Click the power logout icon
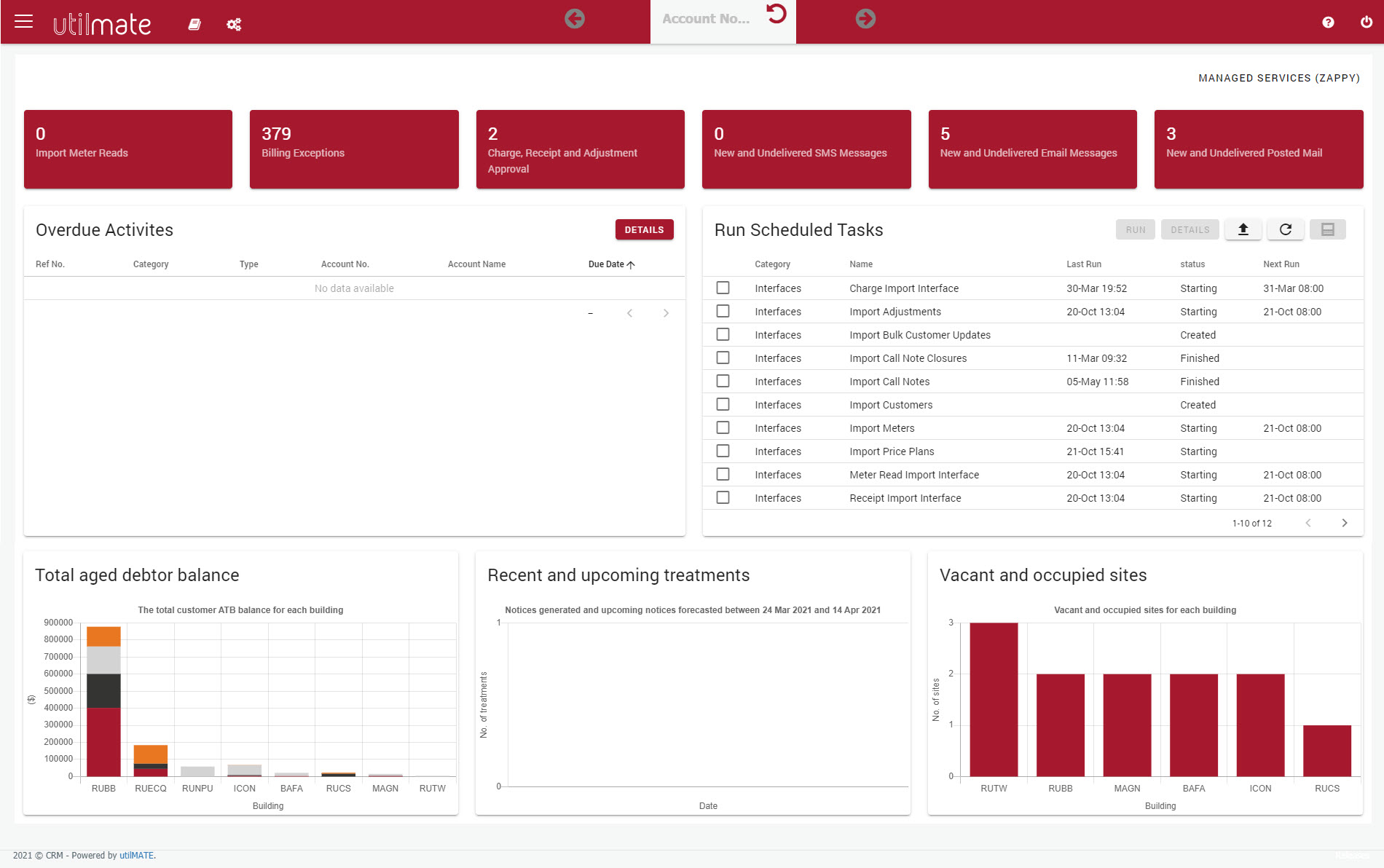This screenshot has height=868, width=1384. click(x=1367, y=23)
